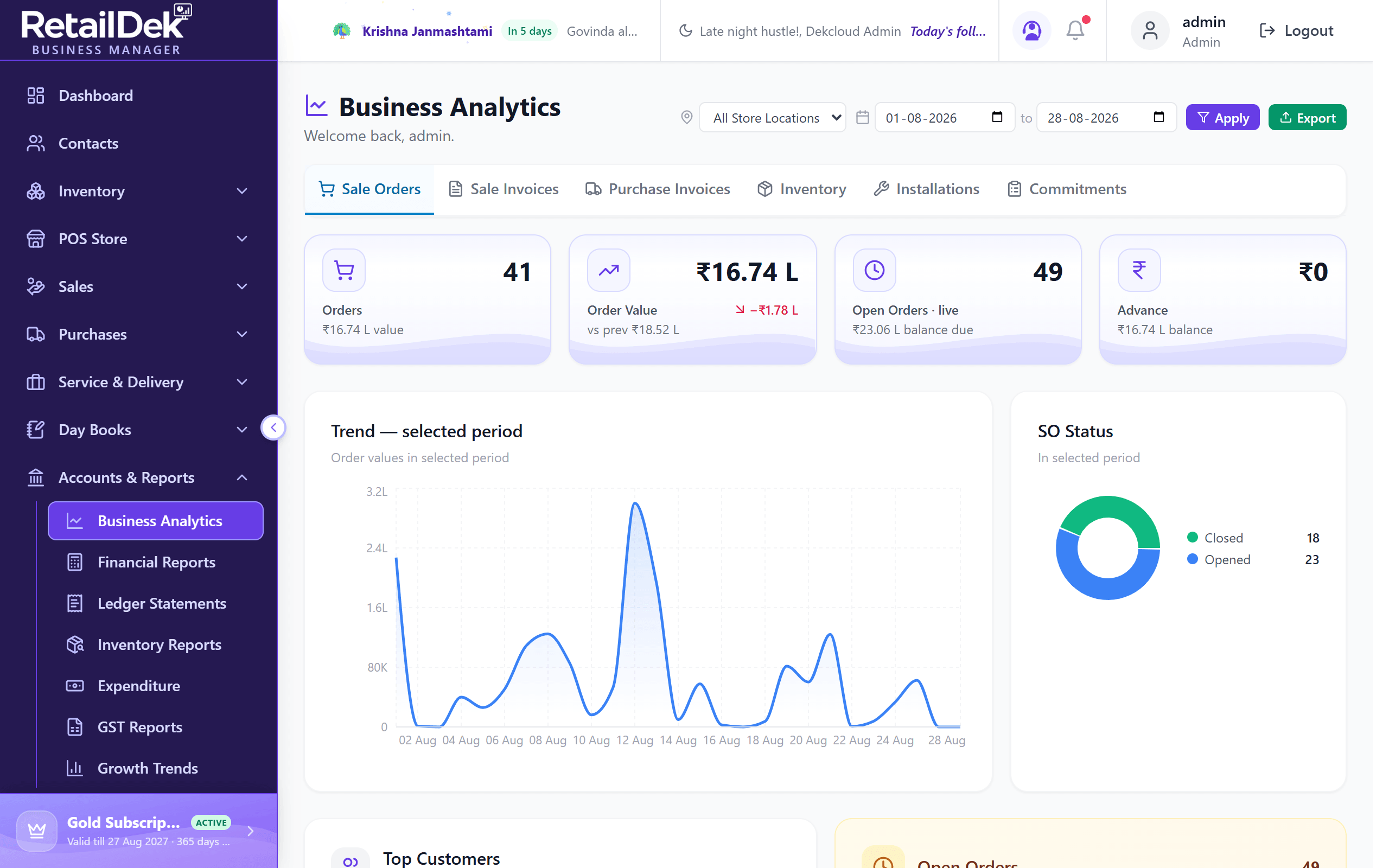Expand the Purchases menu chevron
The image size is (1389, 868).
pos(242,334)
